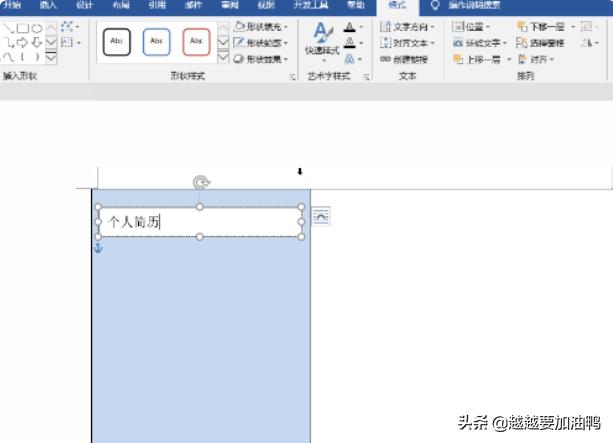Select the black-outlined Abc shape style

[117, 41]
